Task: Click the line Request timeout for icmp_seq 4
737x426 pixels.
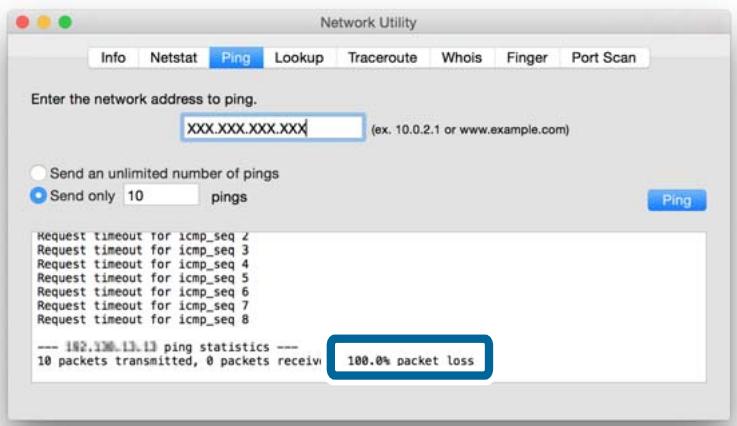Action: pyautogui.click(x=143, y=264)
